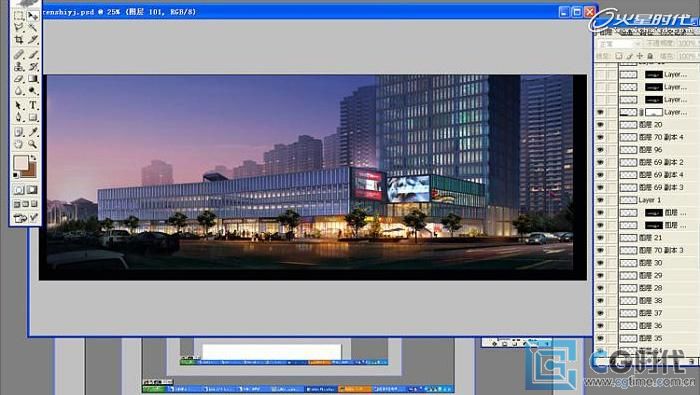Viewport: 700px width, 395px height.
Task: Select the Path Selection tool
Action: (19, 105)
